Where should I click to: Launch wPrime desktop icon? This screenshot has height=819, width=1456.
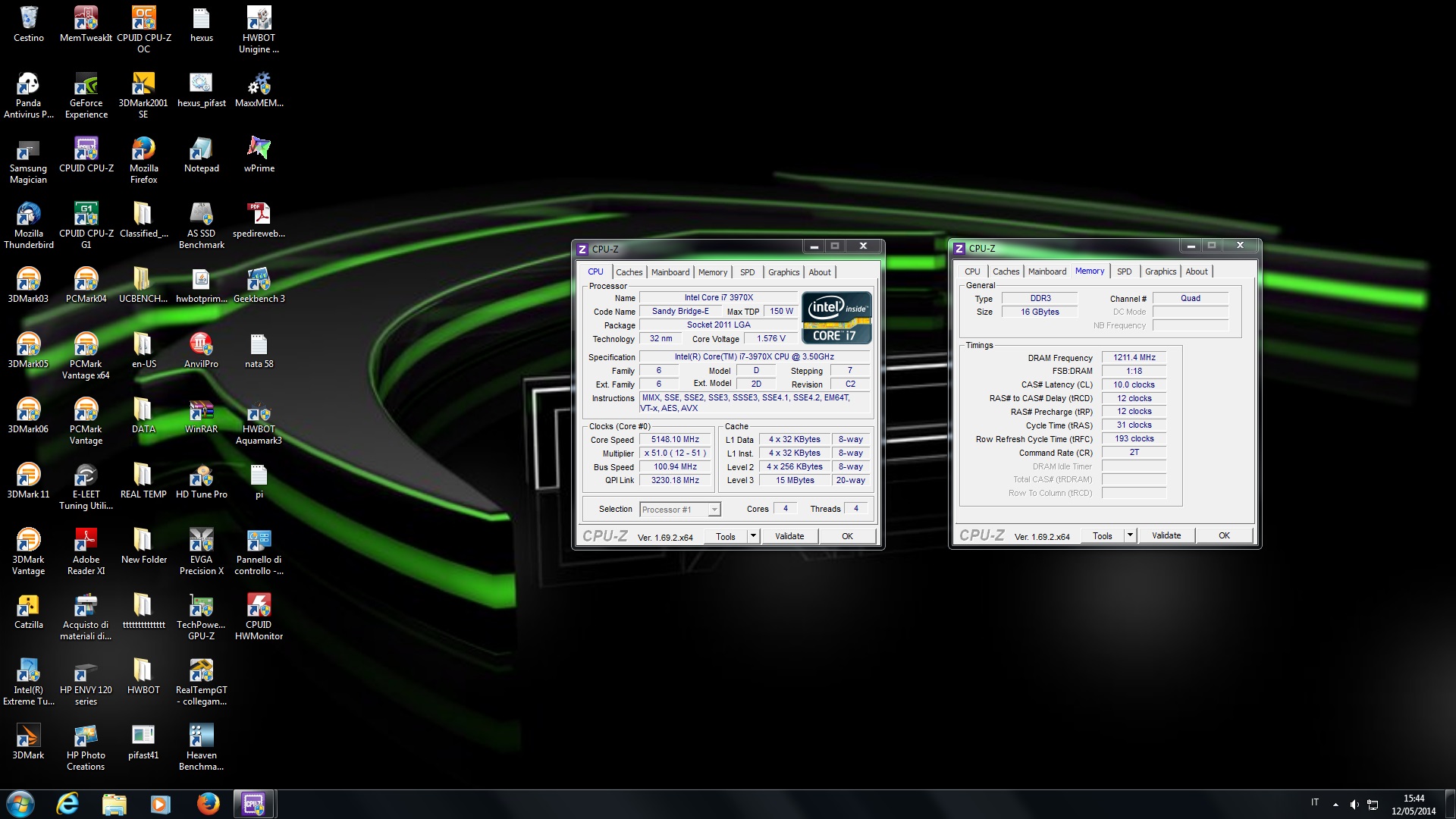259,155
